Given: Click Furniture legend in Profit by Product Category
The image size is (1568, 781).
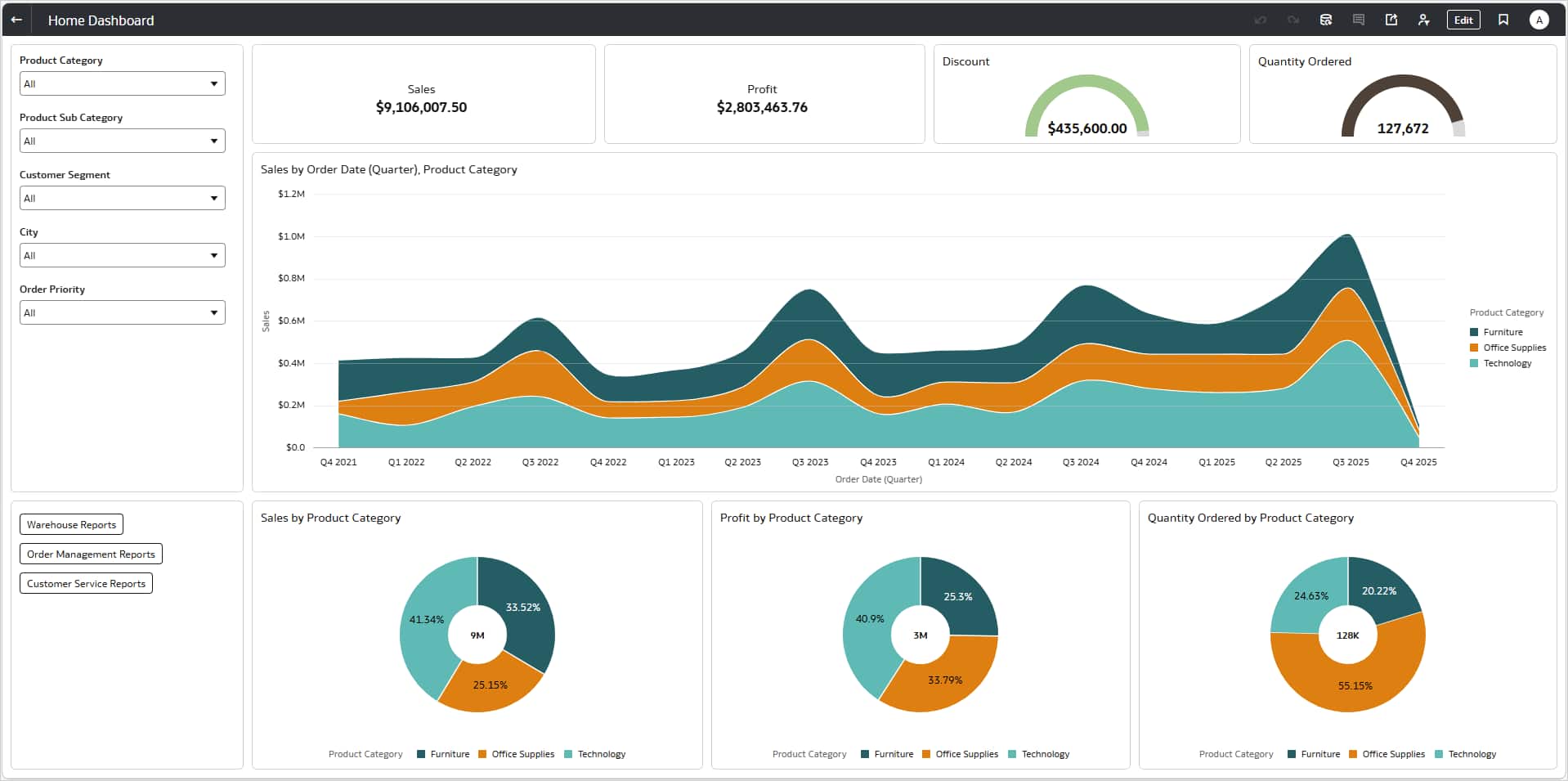Looking at the screenshot, I should point(887,754).
